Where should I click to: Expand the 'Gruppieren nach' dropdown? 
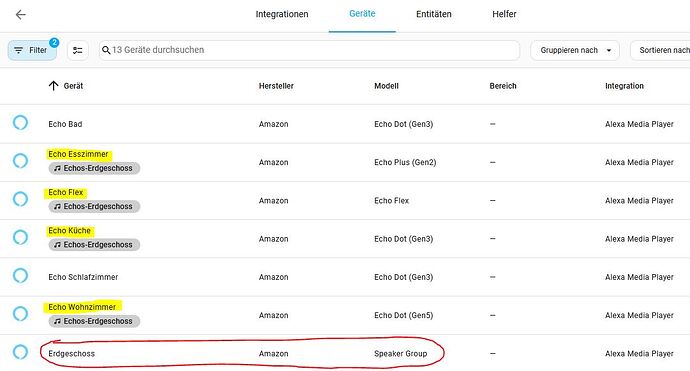coord(575,50)
